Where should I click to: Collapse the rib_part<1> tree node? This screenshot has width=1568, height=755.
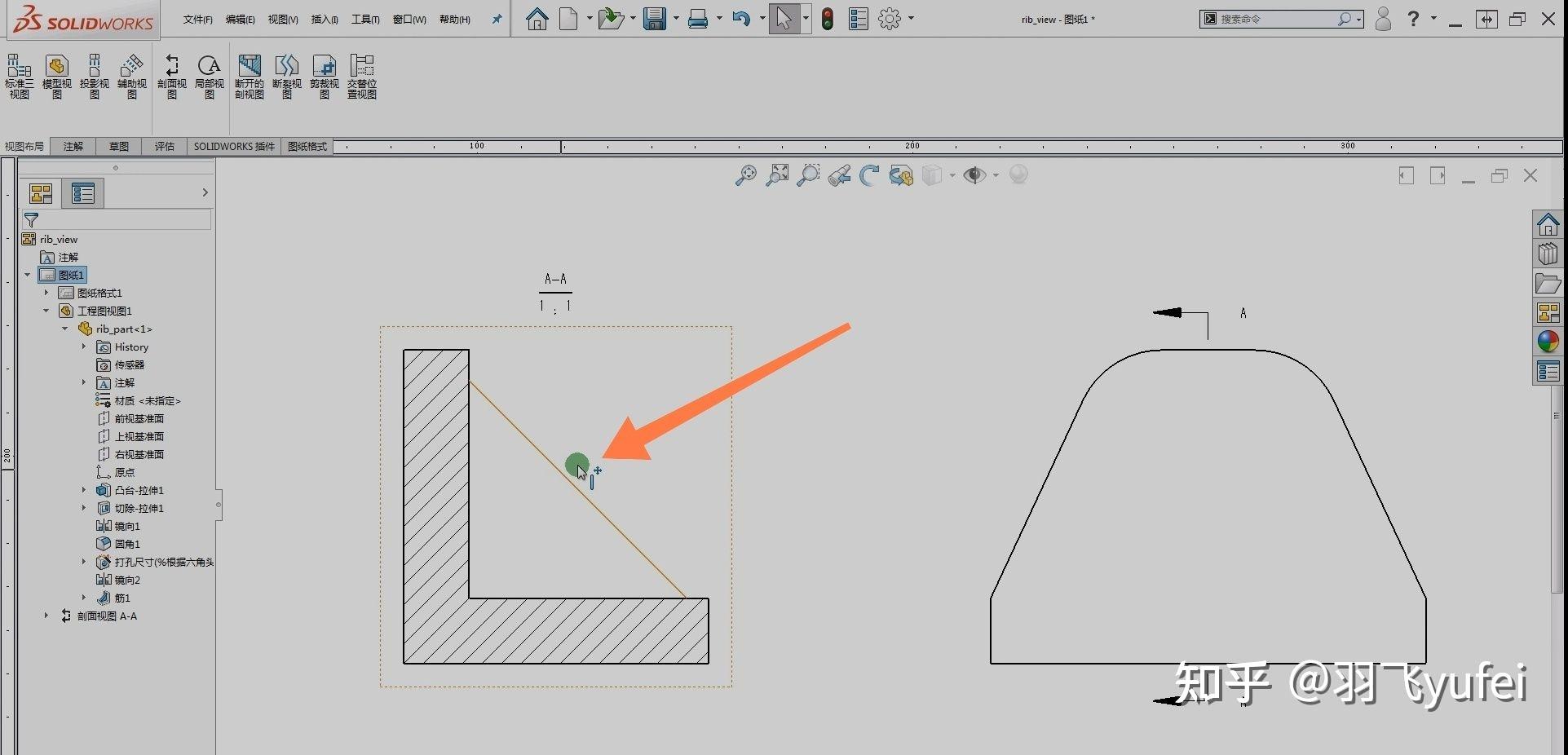pyautogui.click(x=65, y=329)
